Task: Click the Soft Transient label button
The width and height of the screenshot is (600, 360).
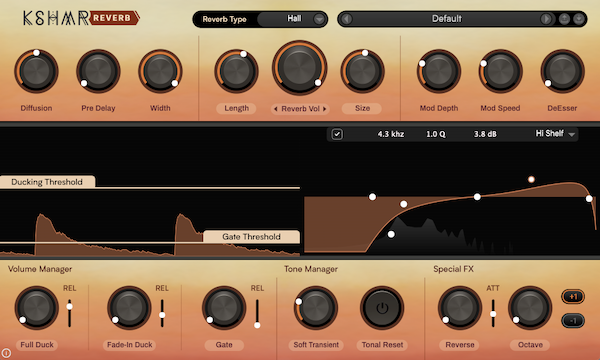Action: coord(316,345)
